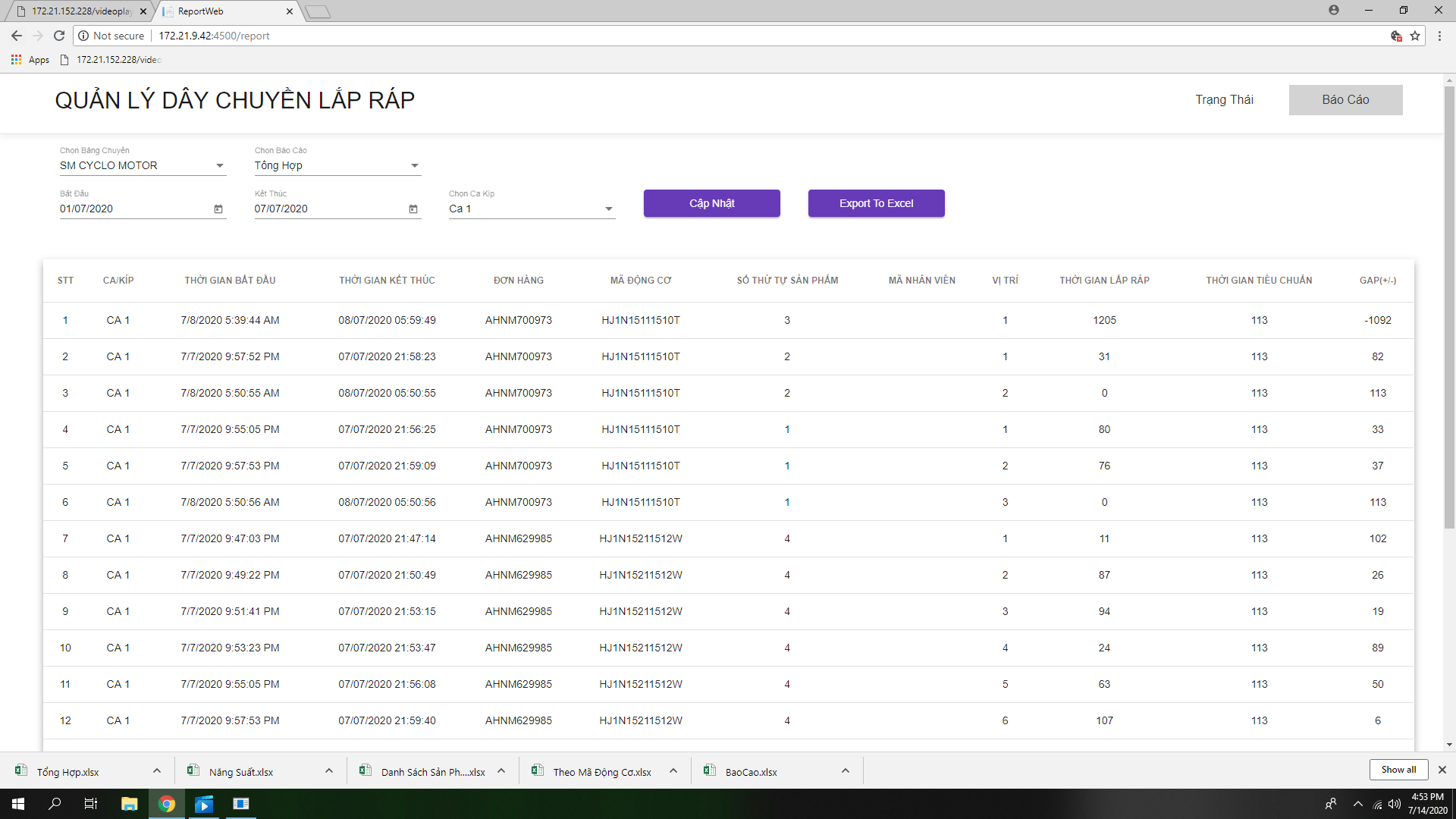Expand the Ca 1 shift selector
This screenshot has height=819, width=1456.
pos(608,209)
